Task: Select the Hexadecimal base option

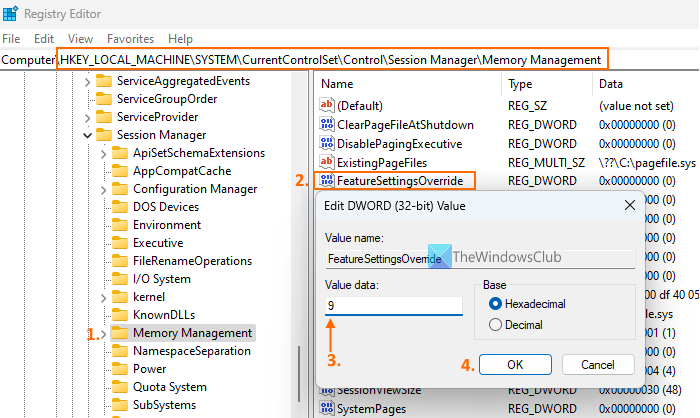Action: click(497, 304)
